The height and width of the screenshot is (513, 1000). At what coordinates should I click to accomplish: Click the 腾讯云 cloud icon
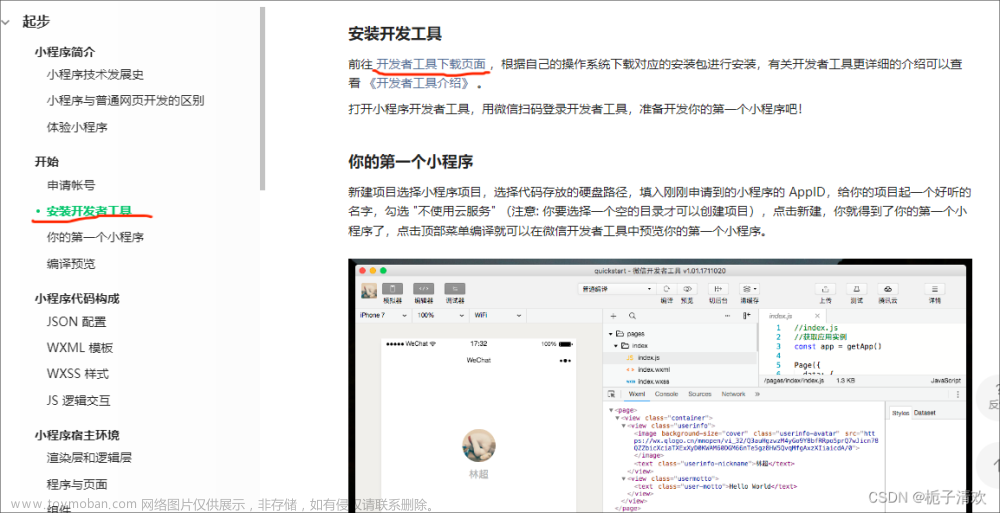tap(888, 288)
